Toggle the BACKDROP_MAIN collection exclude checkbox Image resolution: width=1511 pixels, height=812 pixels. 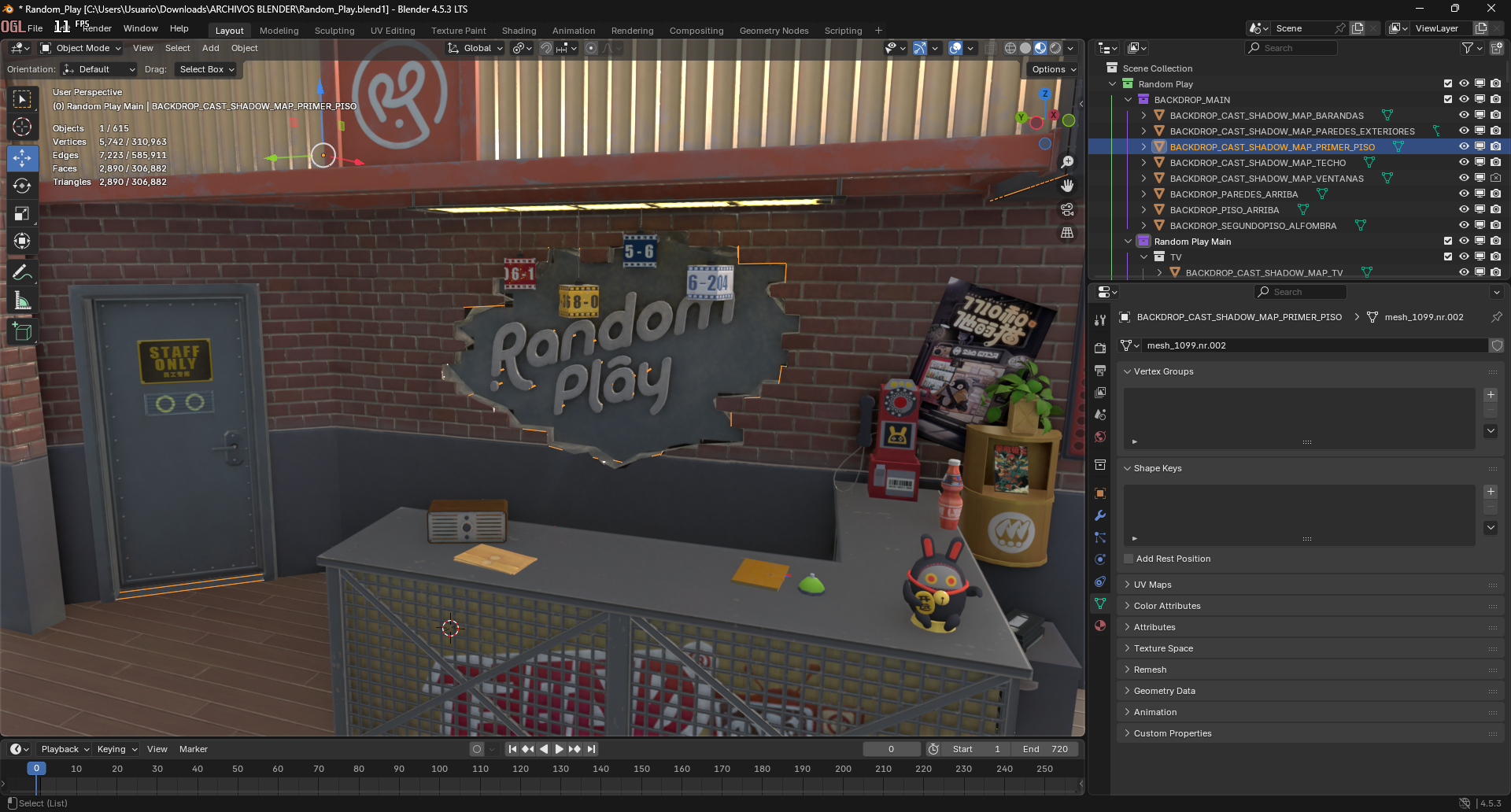1448,100
